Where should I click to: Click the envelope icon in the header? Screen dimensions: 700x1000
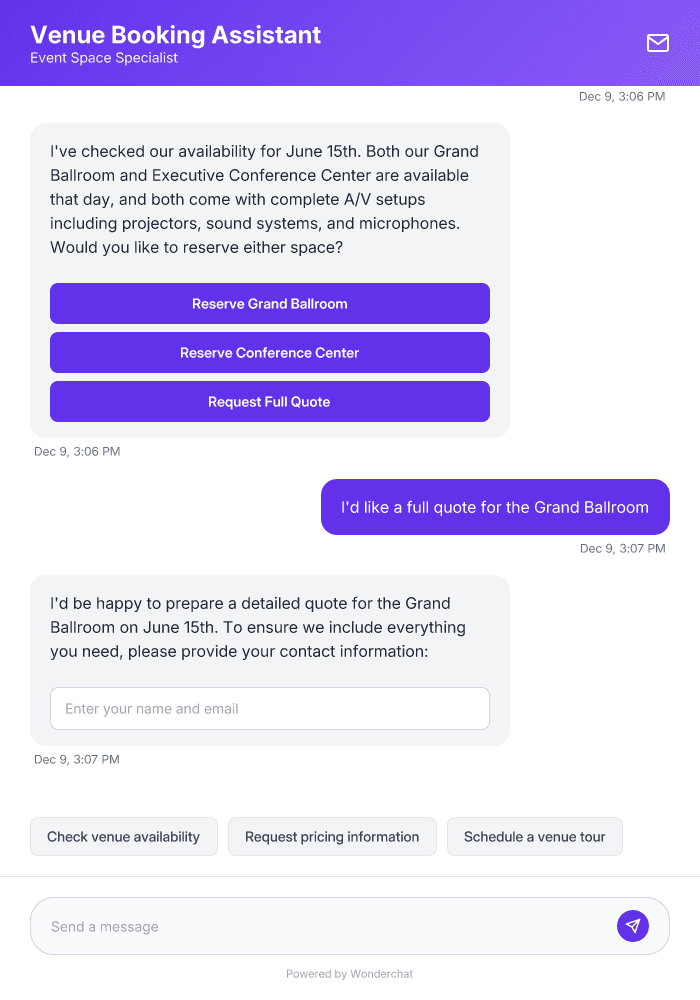click(x=657, y=43)
